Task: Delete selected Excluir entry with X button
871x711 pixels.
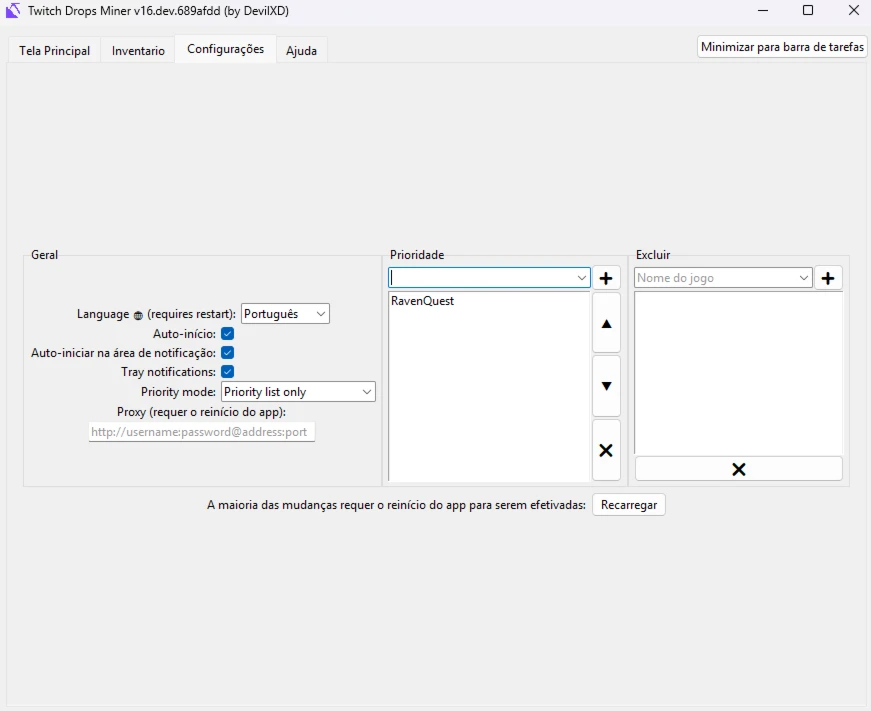Action: coord(739,469)
